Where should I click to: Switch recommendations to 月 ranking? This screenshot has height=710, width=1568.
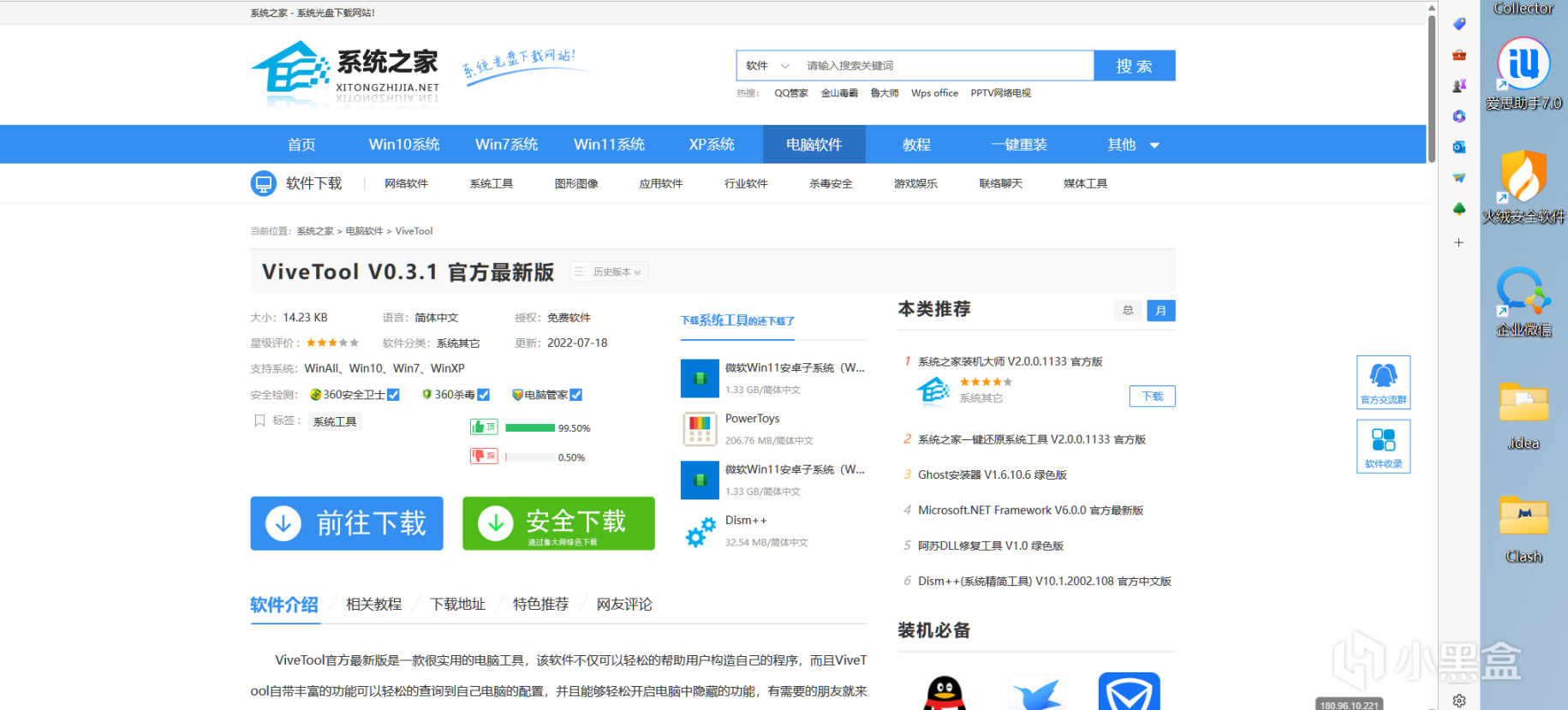(x=1161, y=310)
